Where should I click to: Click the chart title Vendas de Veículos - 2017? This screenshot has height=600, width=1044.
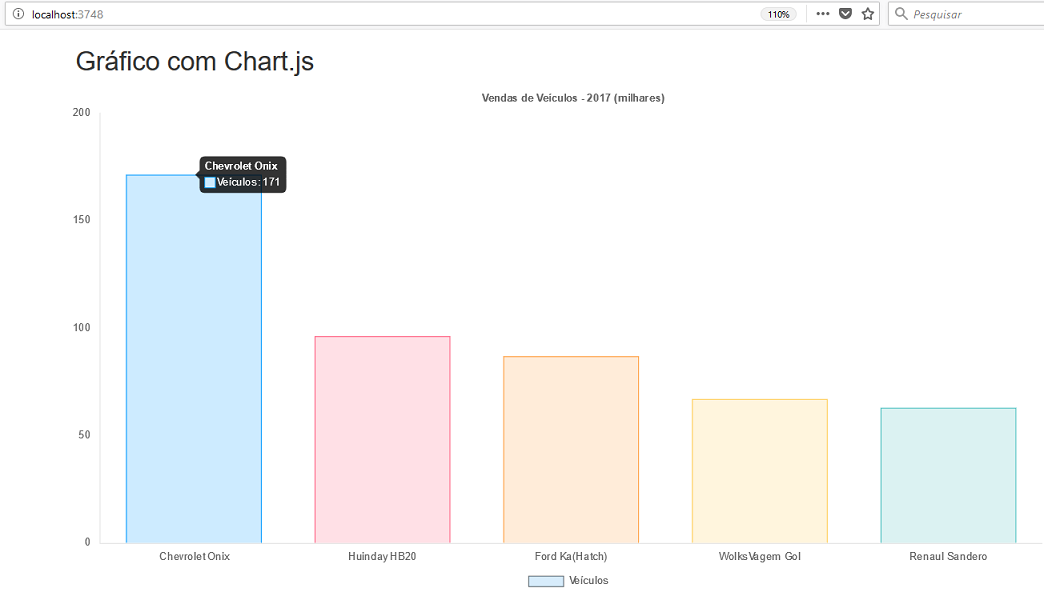tap(573, 98)
